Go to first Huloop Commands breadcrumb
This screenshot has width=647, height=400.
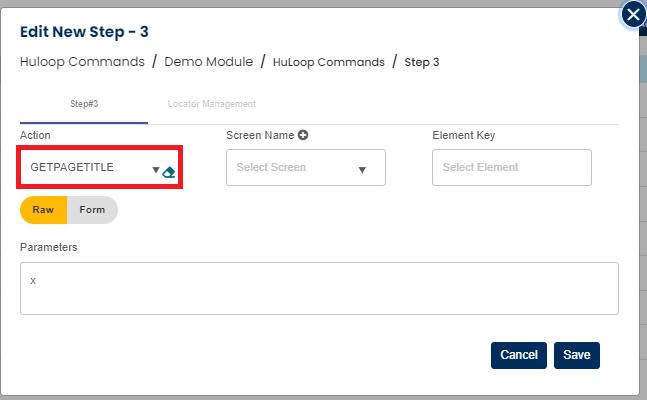coord(82,62)
